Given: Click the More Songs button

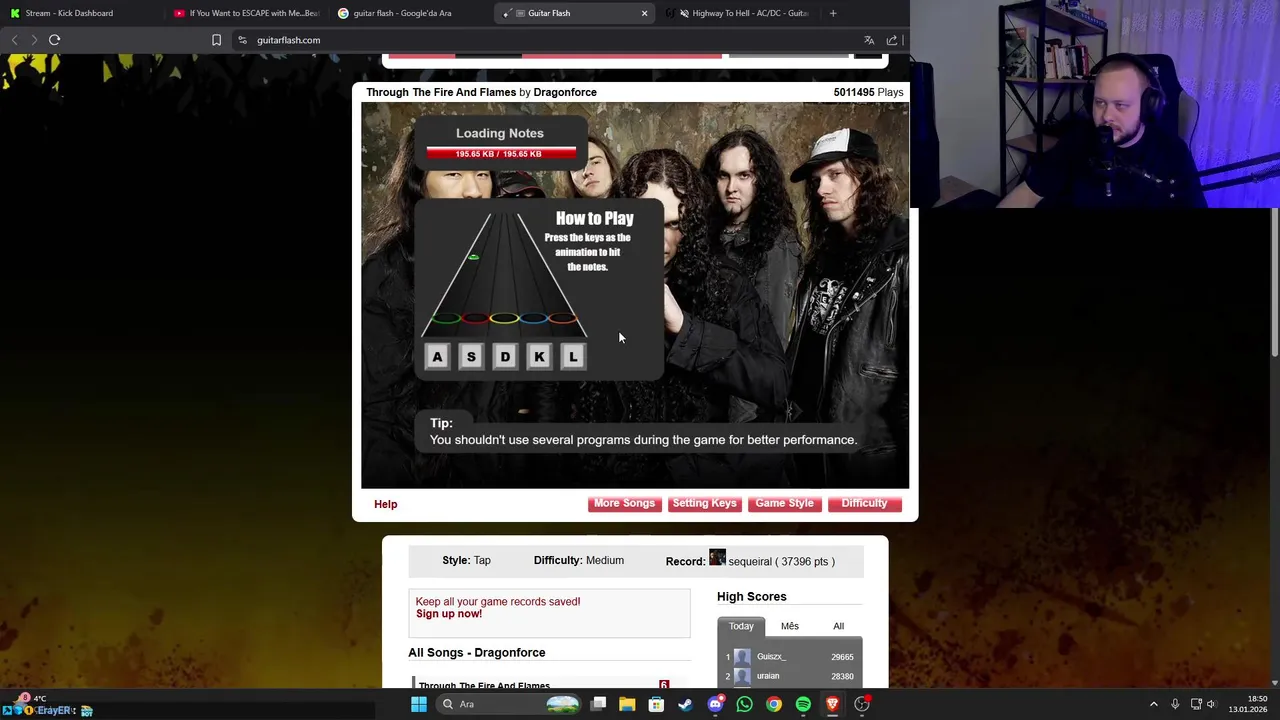Looking at the screenshot, I should click(x=624, y=503).
